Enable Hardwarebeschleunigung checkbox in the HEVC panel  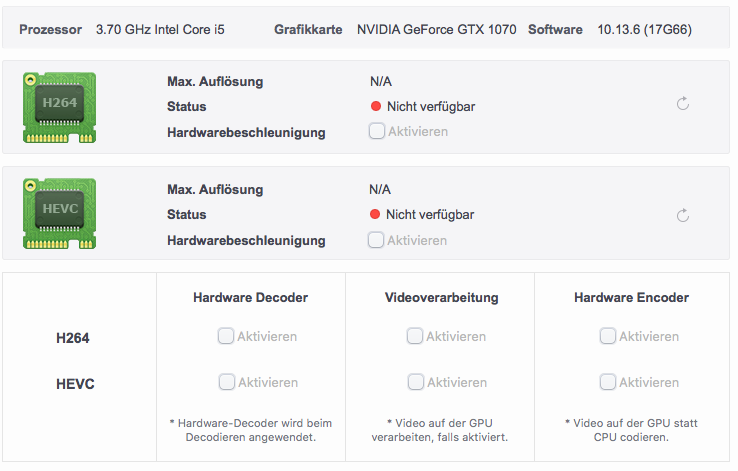tap(377, 240)
